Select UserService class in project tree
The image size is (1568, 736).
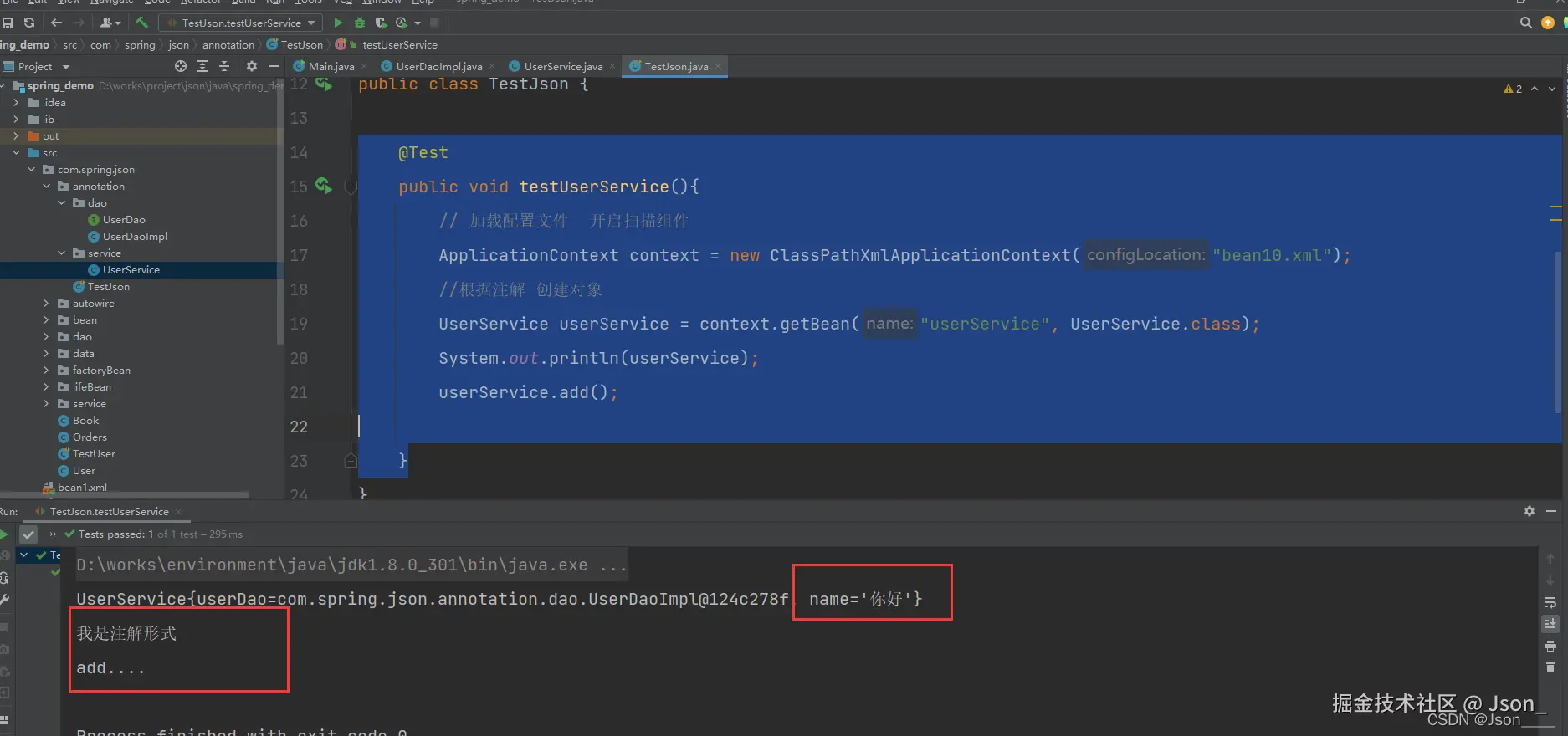tap(131, 269)
